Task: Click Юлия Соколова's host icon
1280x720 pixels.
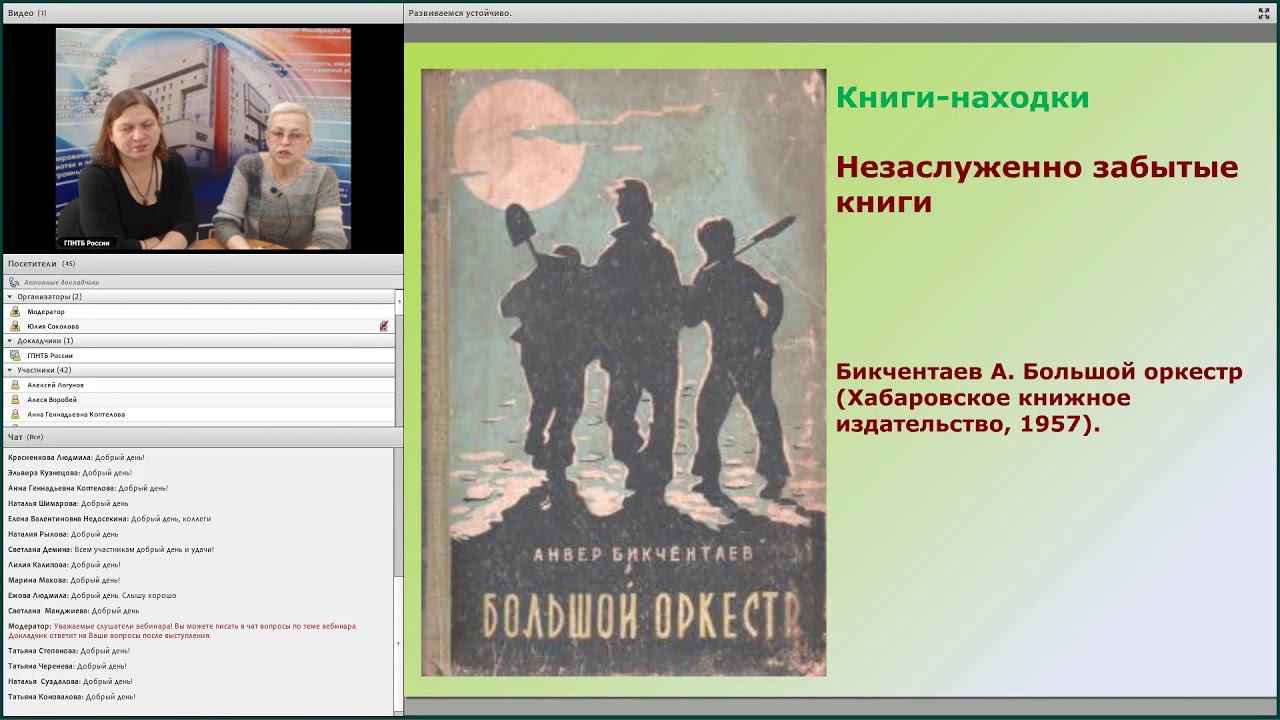Action: click(15, 326)
